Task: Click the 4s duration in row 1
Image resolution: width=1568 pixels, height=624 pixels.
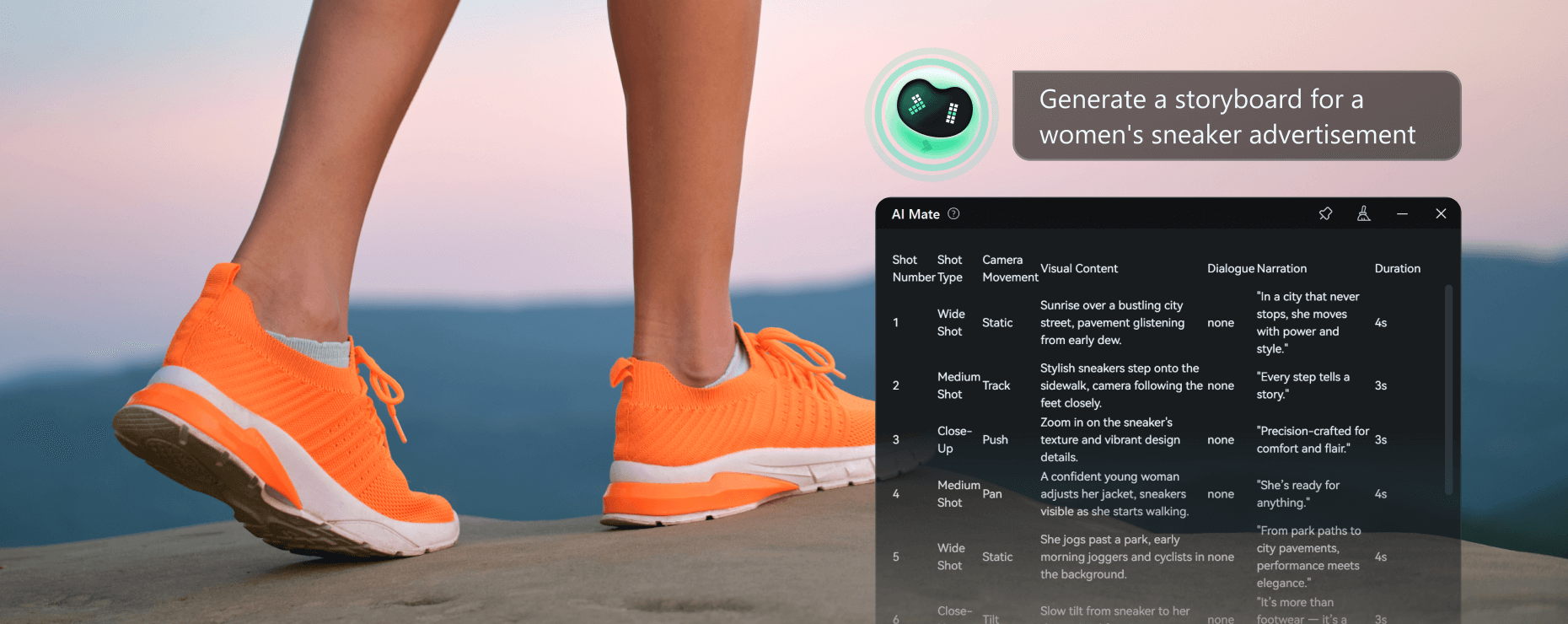Action: [x=1381, y=323]
